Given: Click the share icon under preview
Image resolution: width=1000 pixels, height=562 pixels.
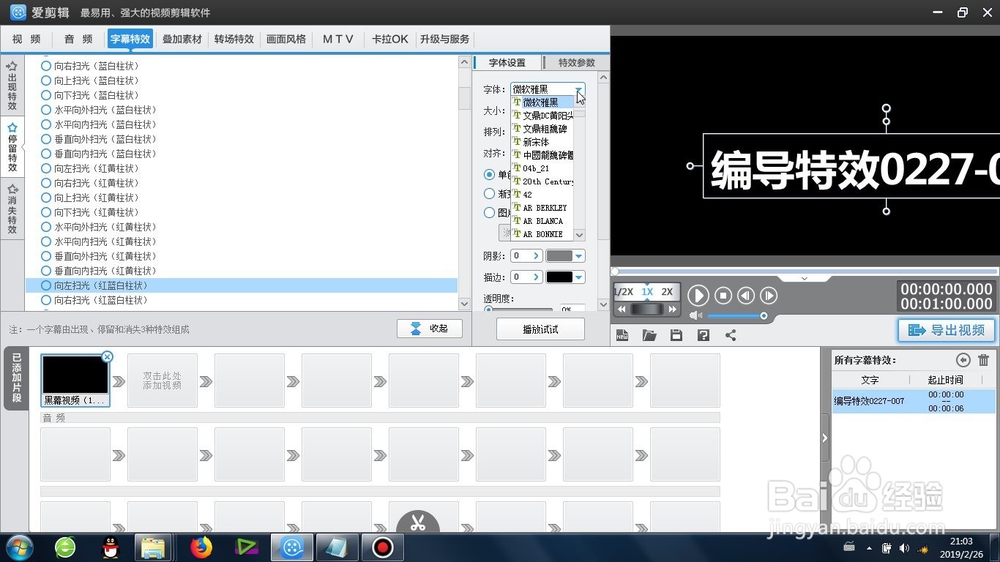Looking at the screenshot, I should pos(730,336).
